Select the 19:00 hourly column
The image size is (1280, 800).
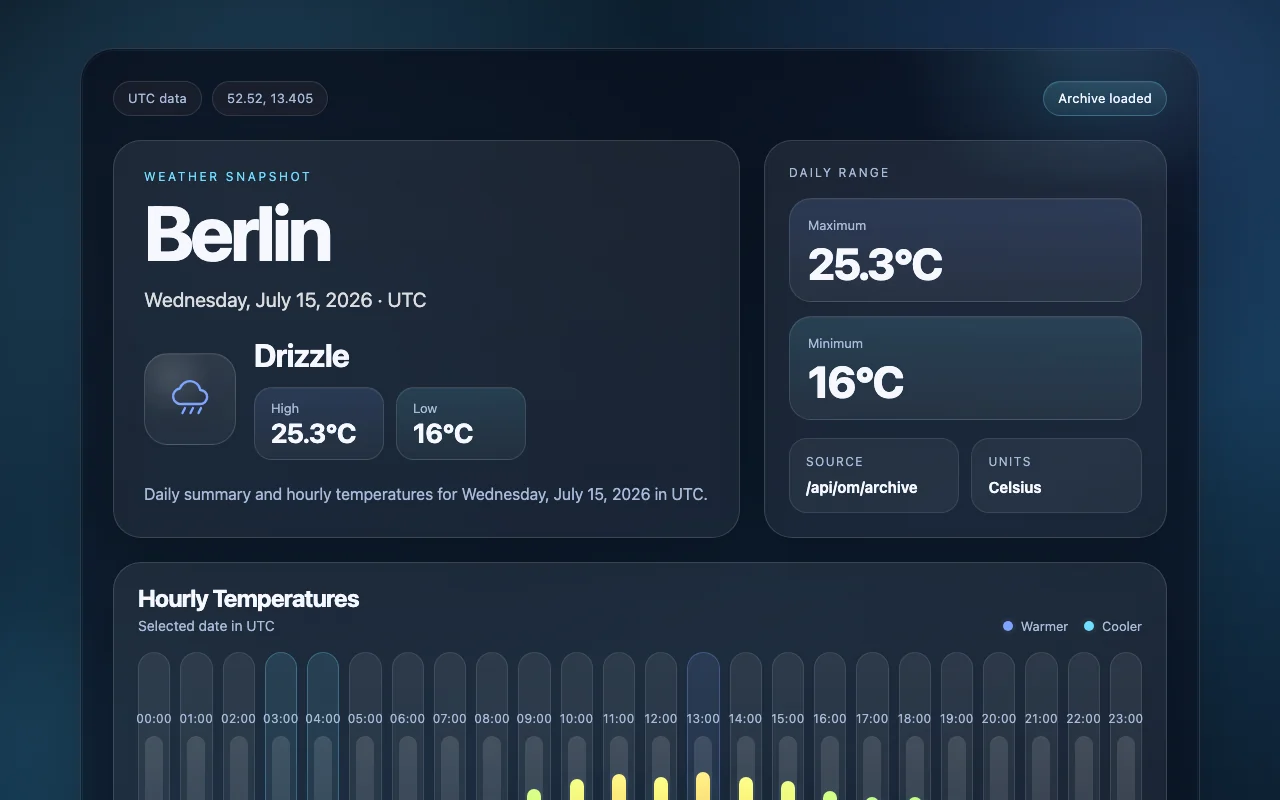point(957,726)
